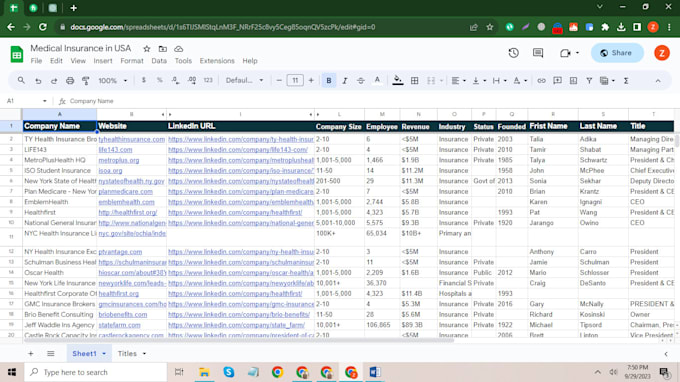The width and height of the screenshot is (680, 382).
Task: Toggle Italic formatting
Action: (x=345, y=81)
